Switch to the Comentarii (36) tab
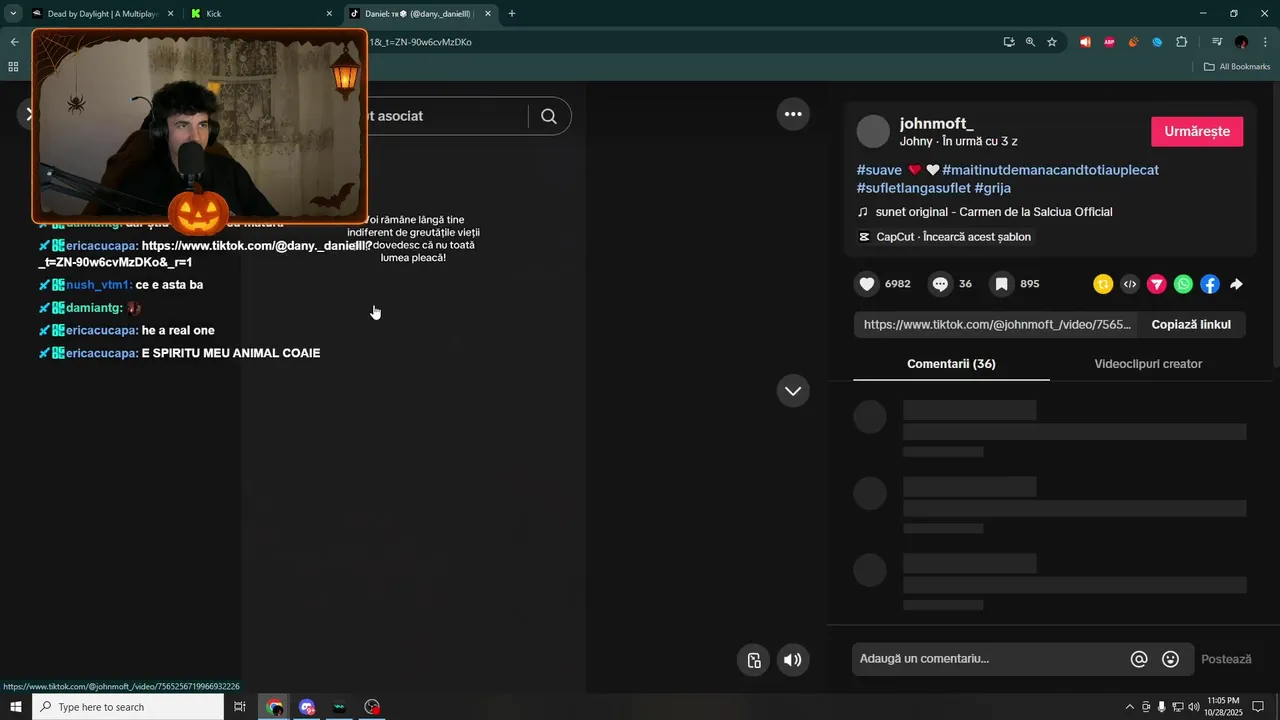Screen dimensions: 1280x720 (951, 364)
